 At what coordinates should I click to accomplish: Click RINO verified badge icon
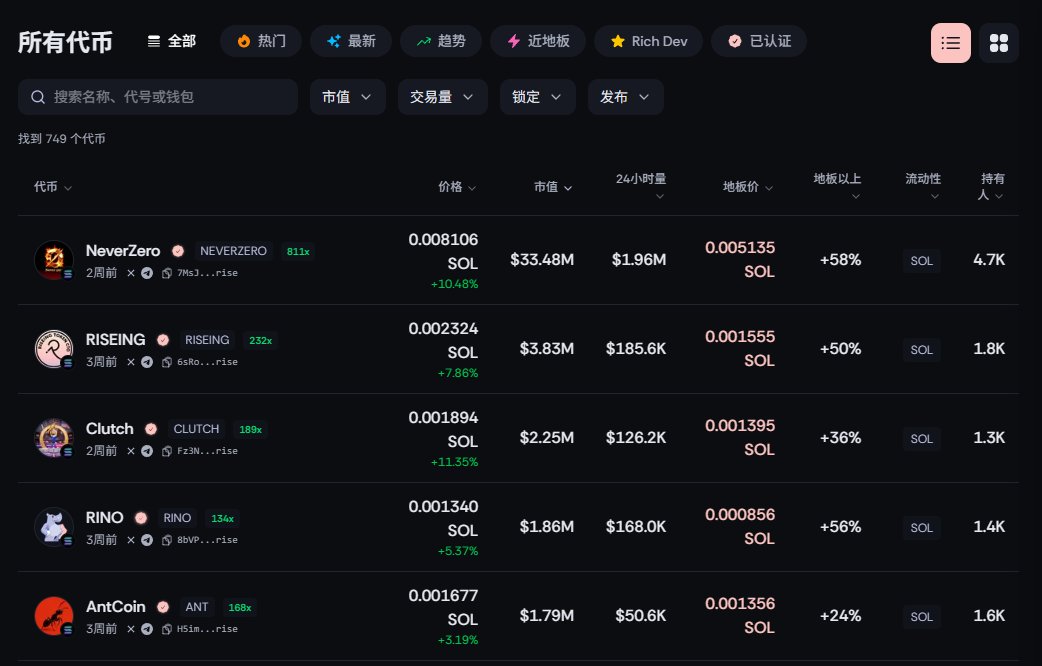coord(141,518)
